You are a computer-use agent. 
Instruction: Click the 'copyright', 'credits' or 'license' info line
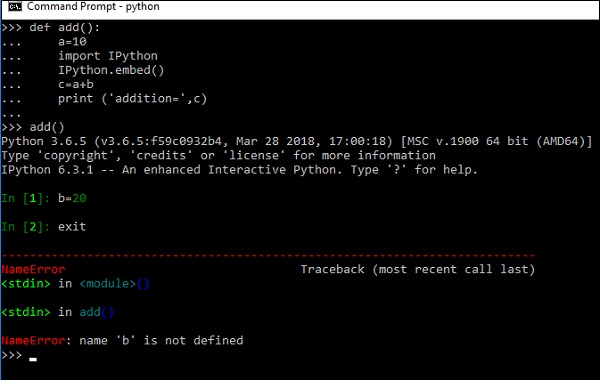pos(218,155)
